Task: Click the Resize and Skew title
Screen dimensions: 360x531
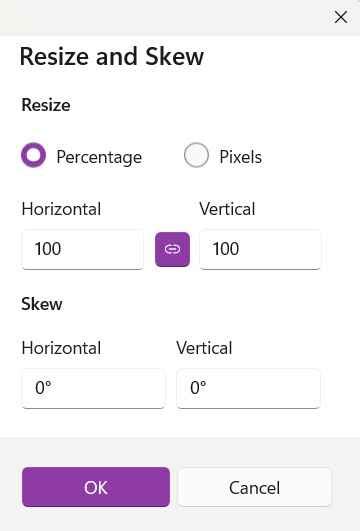Action: [x=112, y=56]
